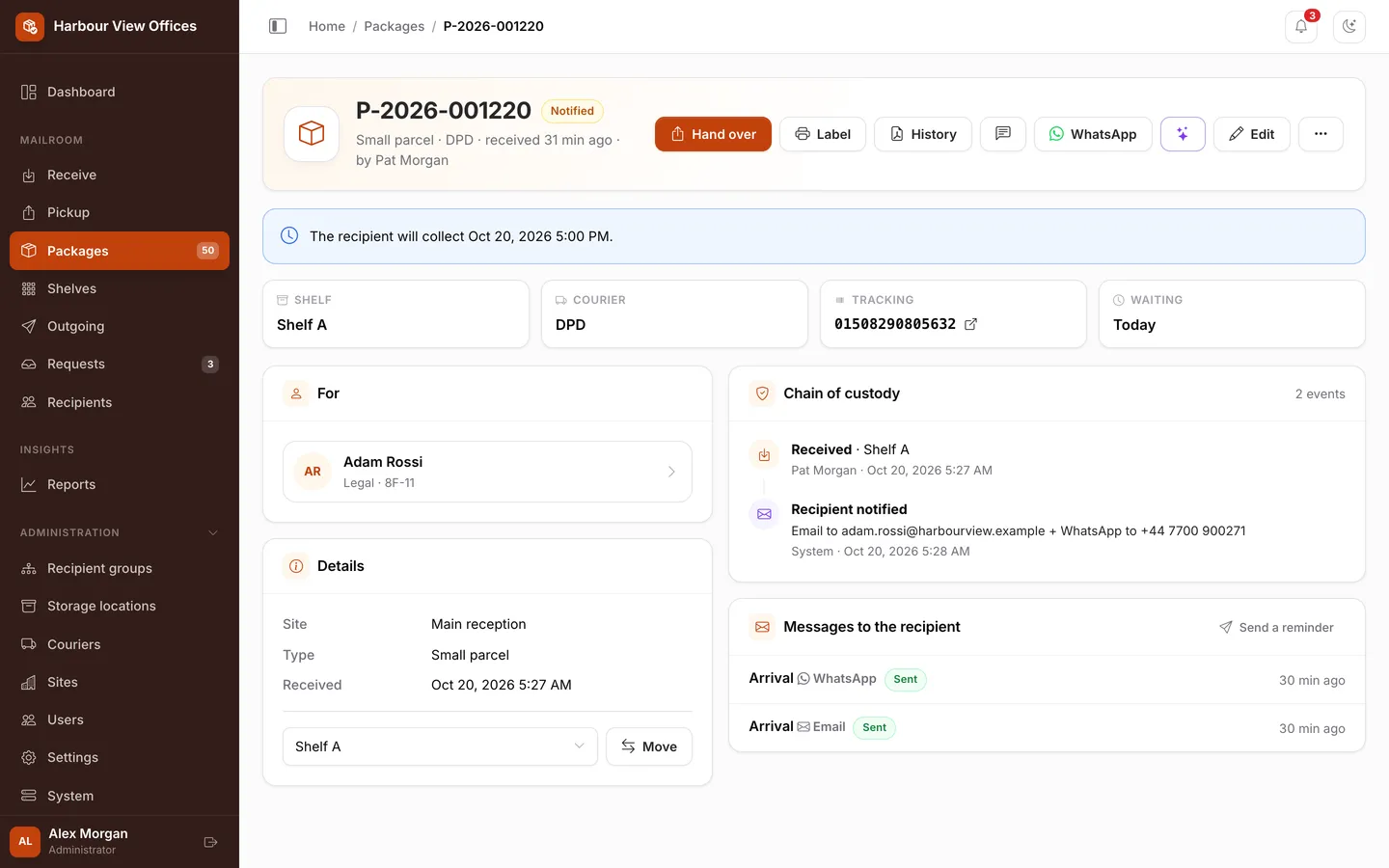The image size is (1389, 868).
Task: Open Receive in the mailroom menu
Action: [120, 175]
